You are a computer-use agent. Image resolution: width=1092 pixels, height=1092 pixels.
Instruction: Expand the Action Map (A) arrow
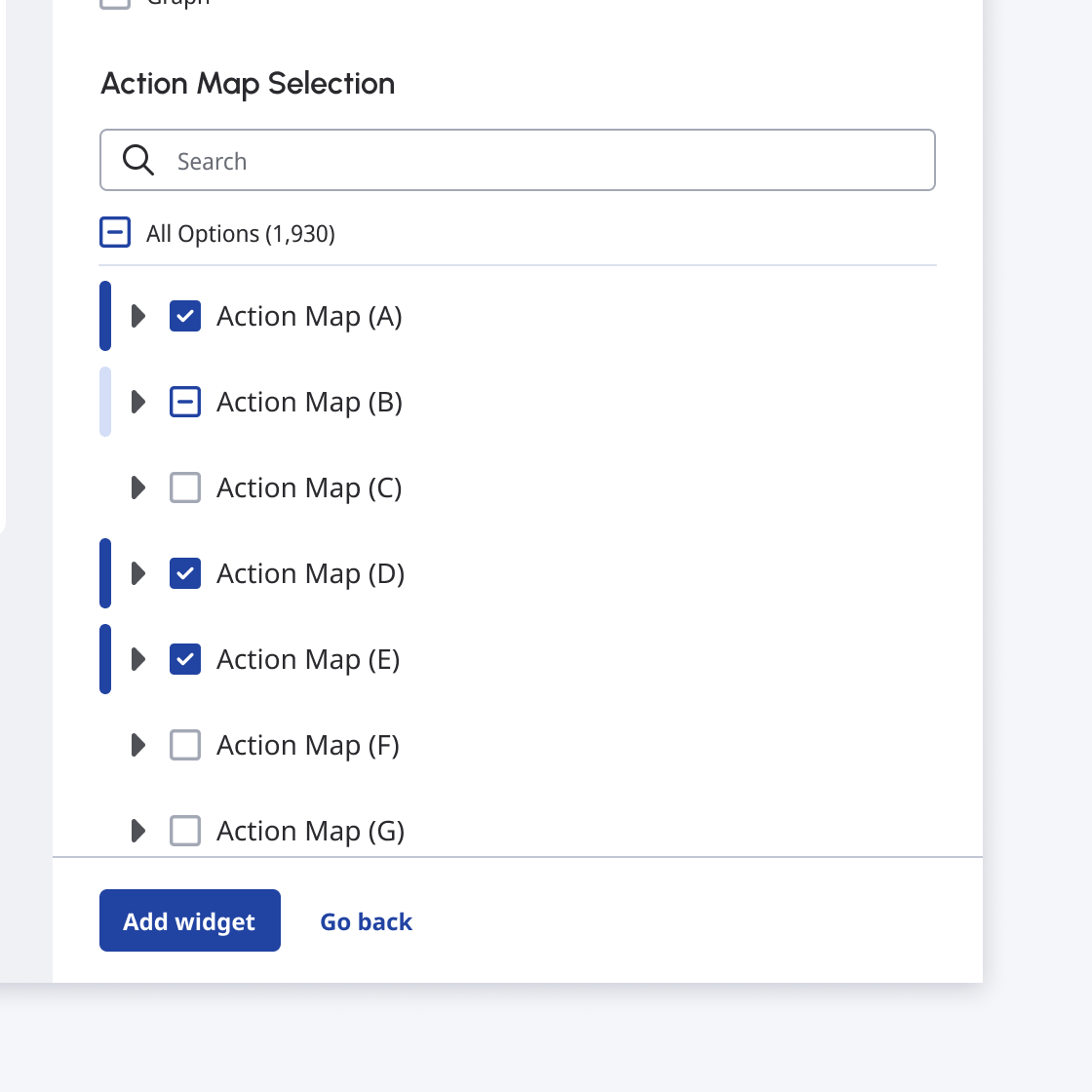point(138,316)
